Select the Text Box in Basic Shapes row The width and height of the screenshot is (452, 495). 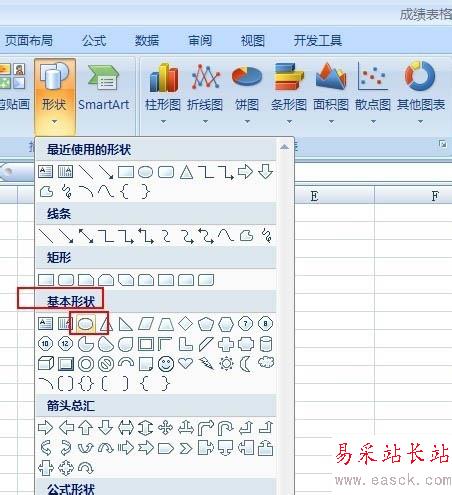pos(45,324)
